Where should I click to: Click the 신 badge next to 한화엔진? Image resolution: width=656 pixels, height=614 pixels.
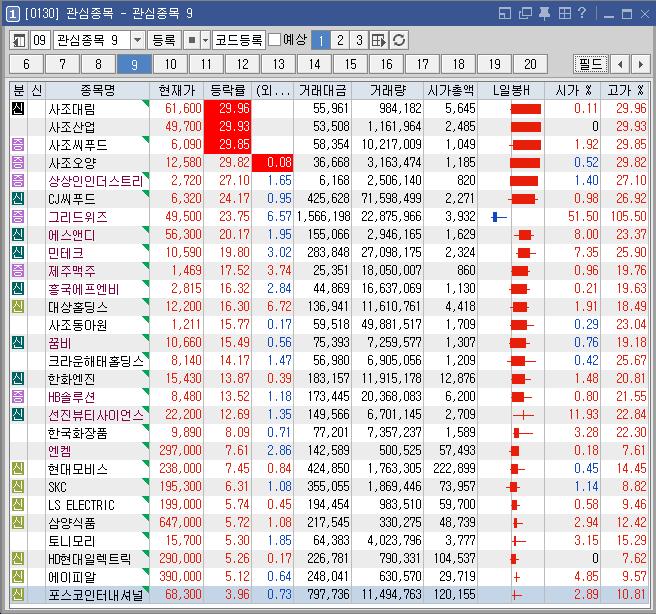[x=18, y=378]
